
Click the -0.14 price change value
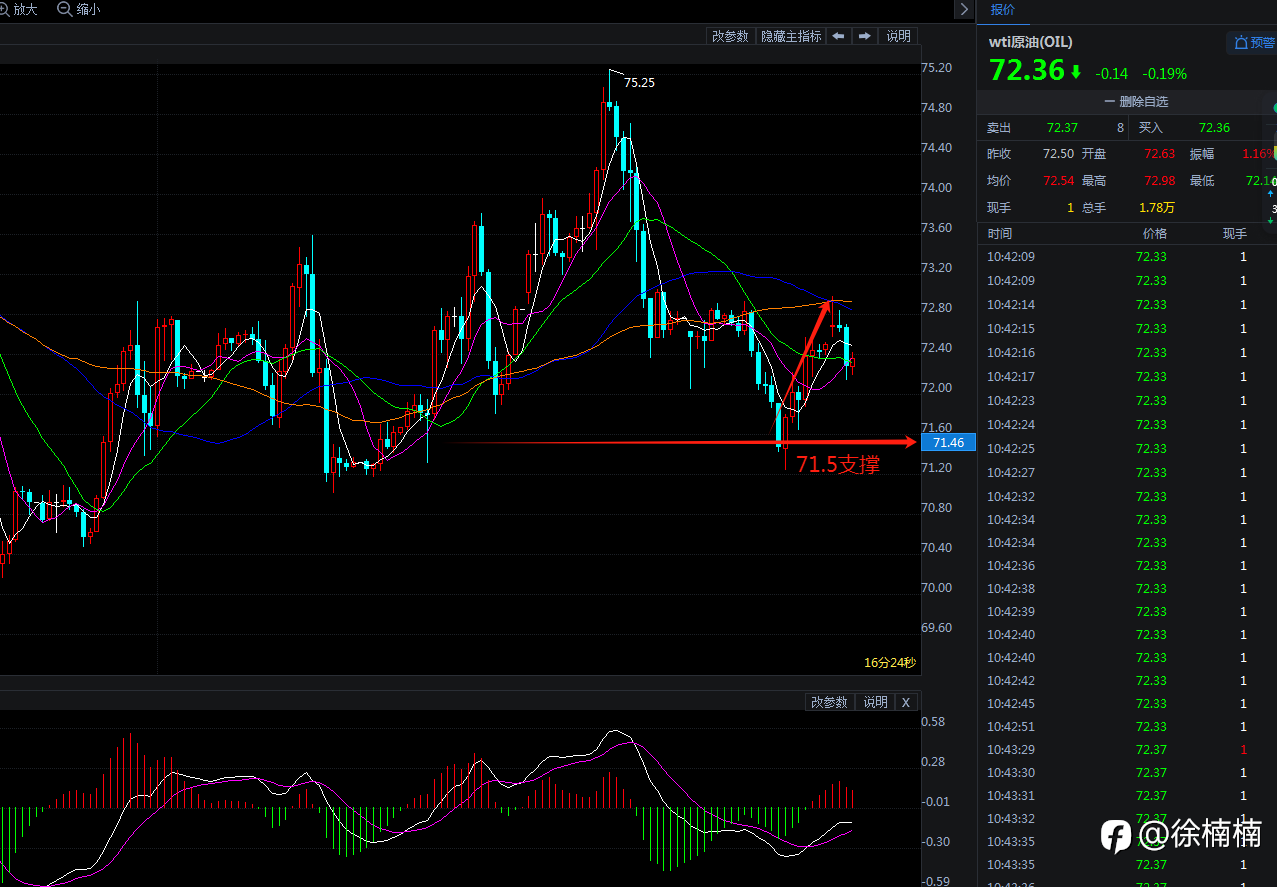click(1111, 73)
